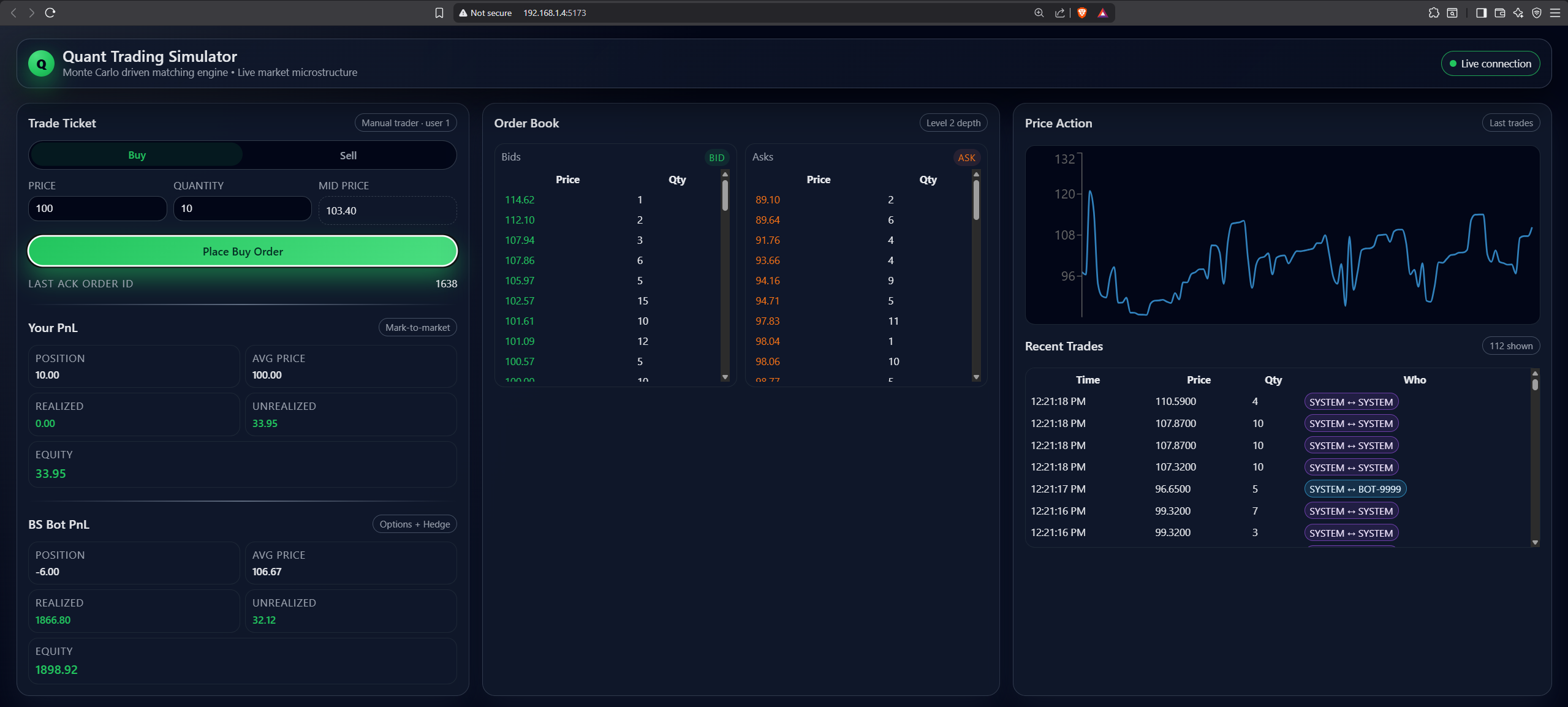This screenshot has height=707, width=1568.
Task: Open the Brave Rewards triangle icon
Action: pos(1102,13)
